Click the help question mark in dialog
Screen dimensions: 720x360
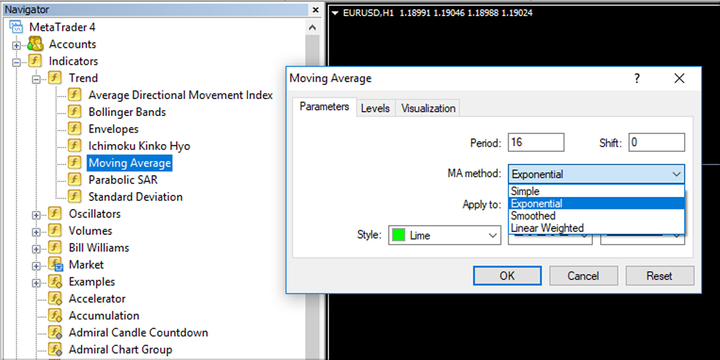click(637, 79)
